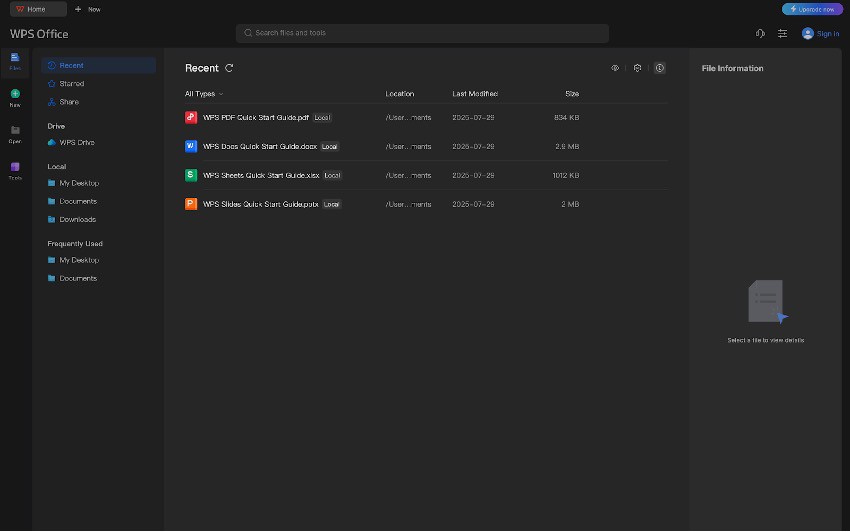The width and height of the screenshot is (850, 532).
Task: Select the Files icon in left sidebar
Action: [x=15, y=57]
